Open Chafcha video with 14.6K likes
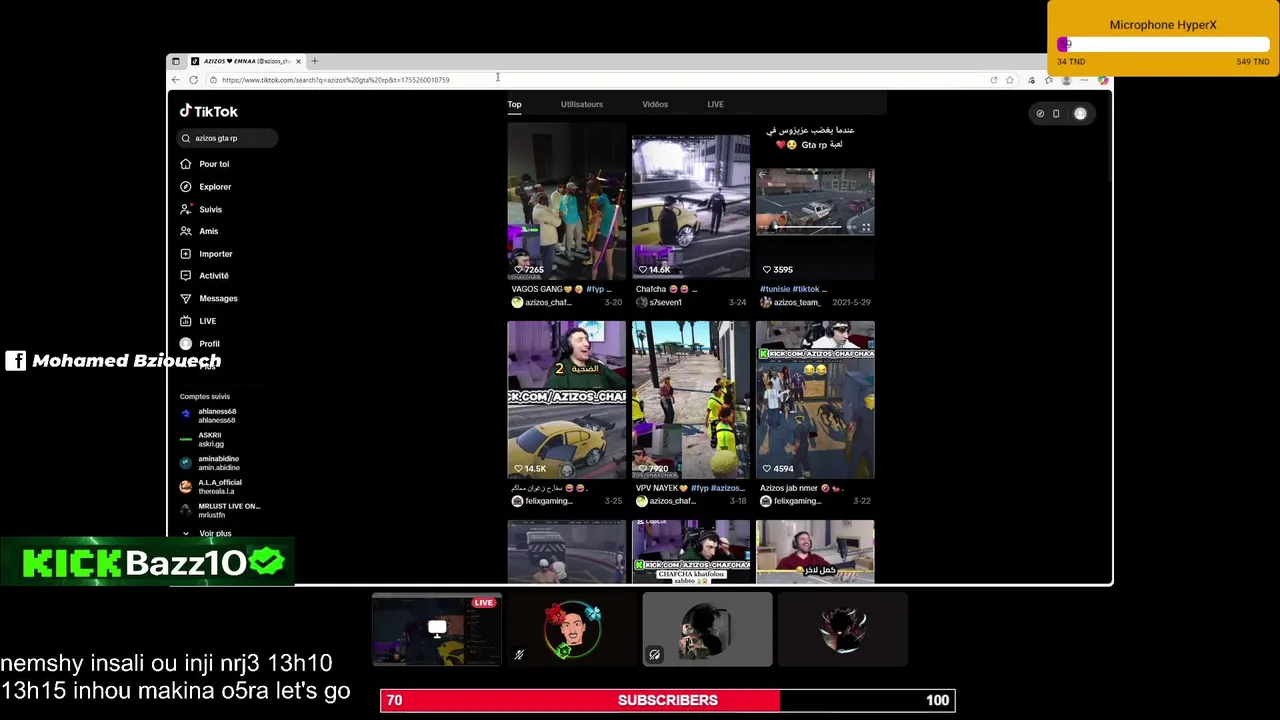The width and height of the screenshot is (1280, 720). coord(690,206)
